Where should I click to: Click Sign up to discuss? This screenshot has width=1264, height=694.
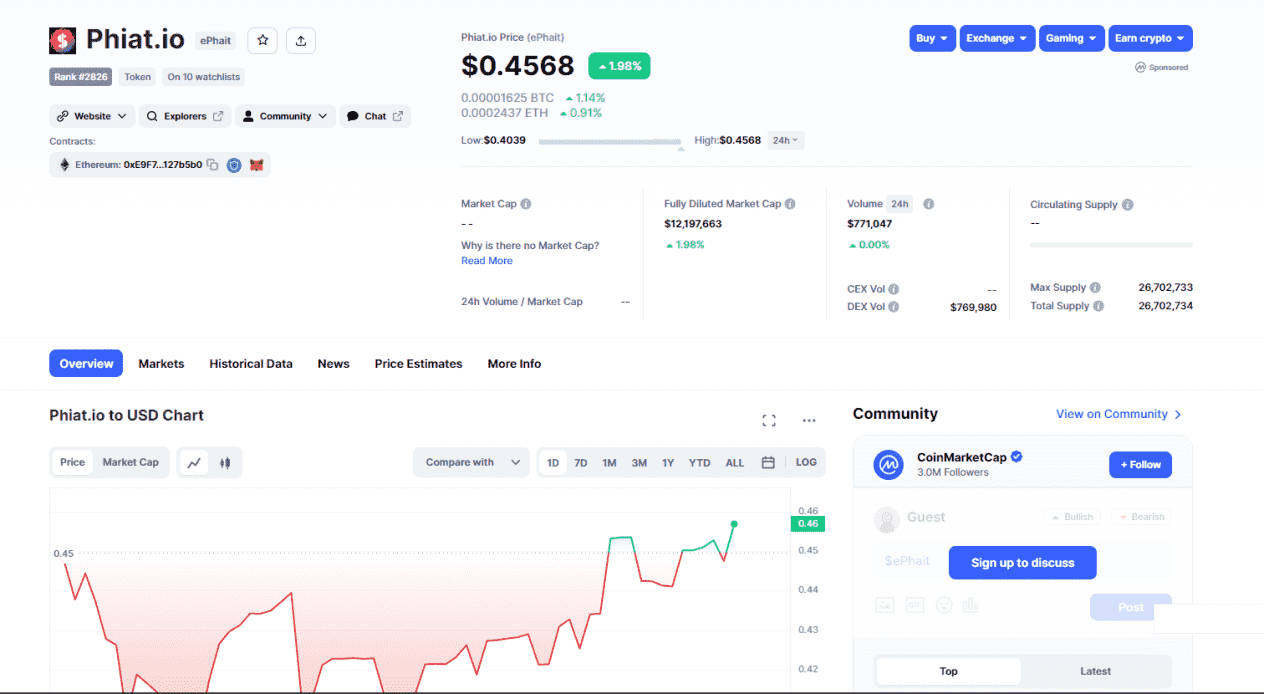(x=1022, y=563)
